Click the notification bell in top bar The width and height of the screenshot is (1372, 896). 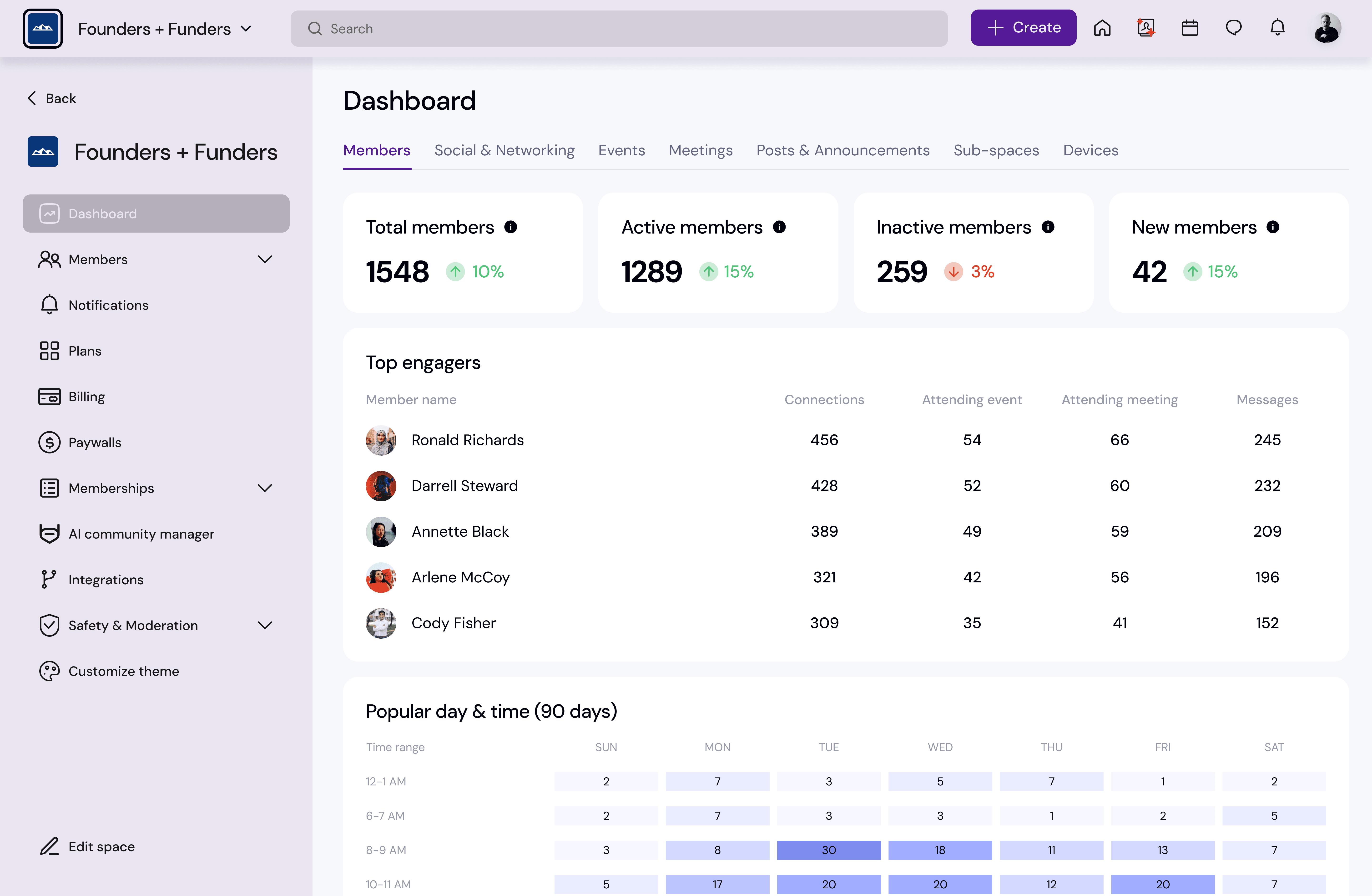tap(1277, 28)
